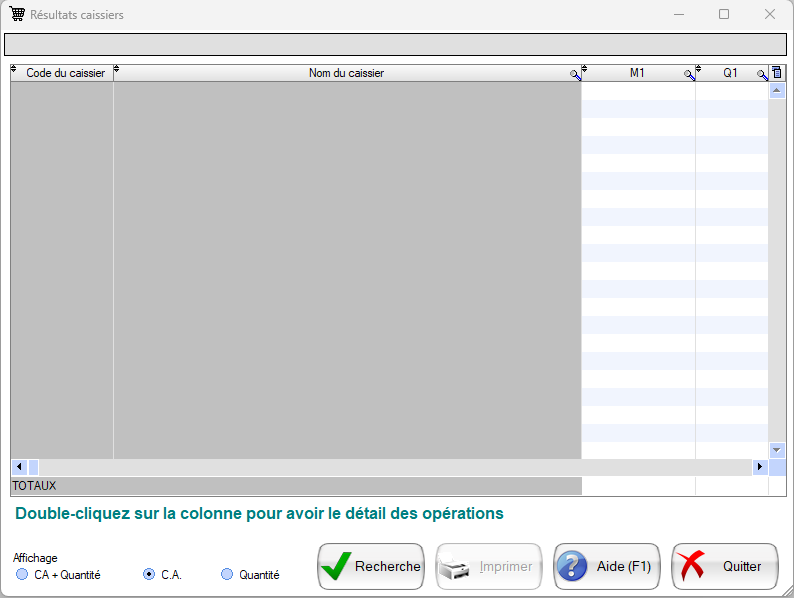Close the Résultats caissiers window
Image resolution: width=794 pixels, height=598 pixels.
coord(770,14)
